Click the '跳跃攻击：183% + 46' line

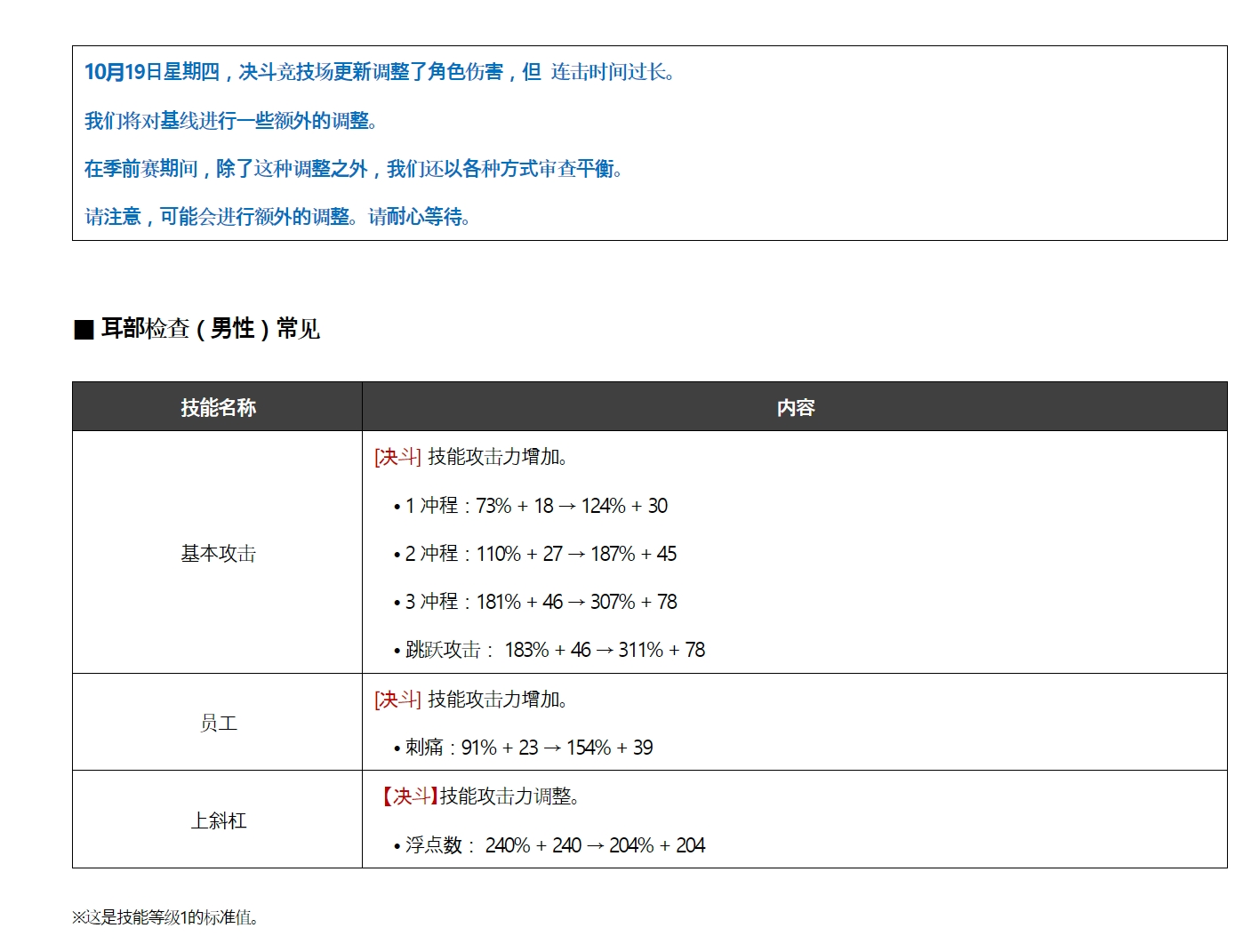549,650
